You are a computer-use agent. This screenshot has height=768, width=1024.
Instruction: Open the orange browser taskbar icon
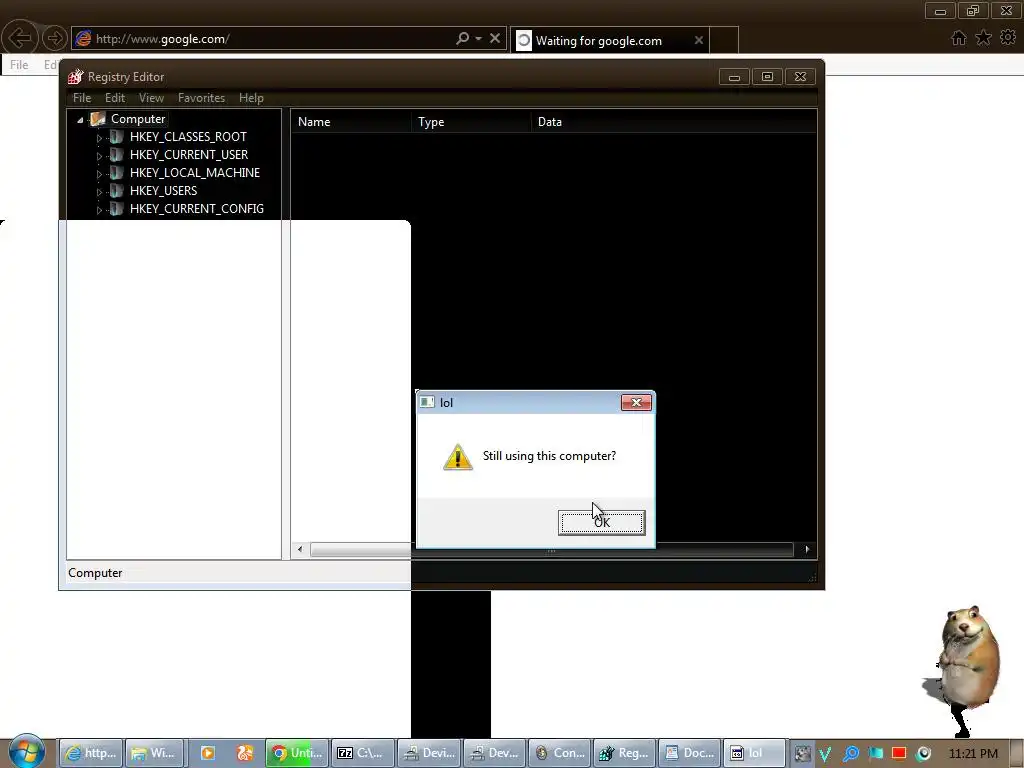pos(245,753)
